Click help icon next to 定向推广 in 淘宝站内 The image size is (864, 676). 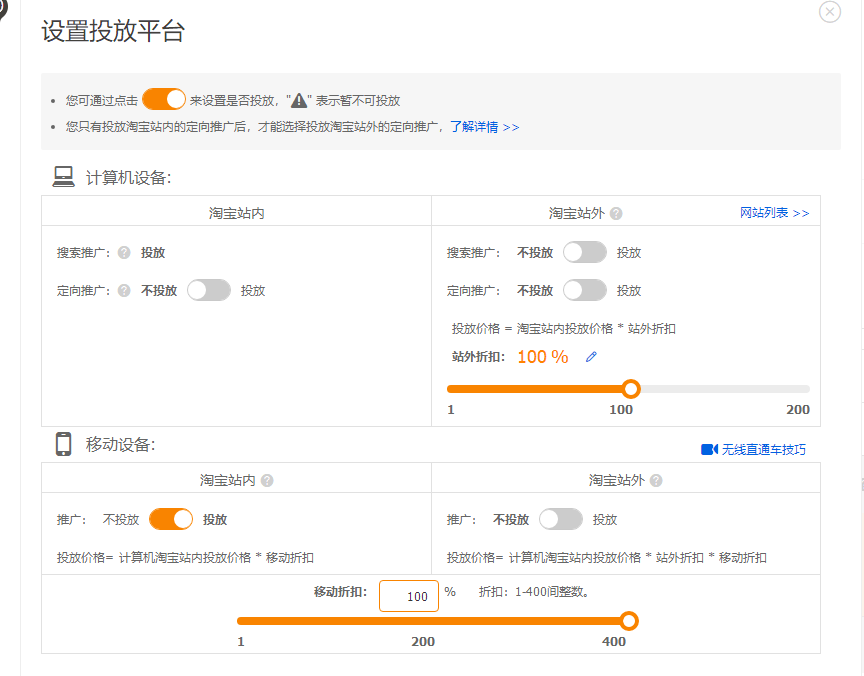tap(124, 291)
